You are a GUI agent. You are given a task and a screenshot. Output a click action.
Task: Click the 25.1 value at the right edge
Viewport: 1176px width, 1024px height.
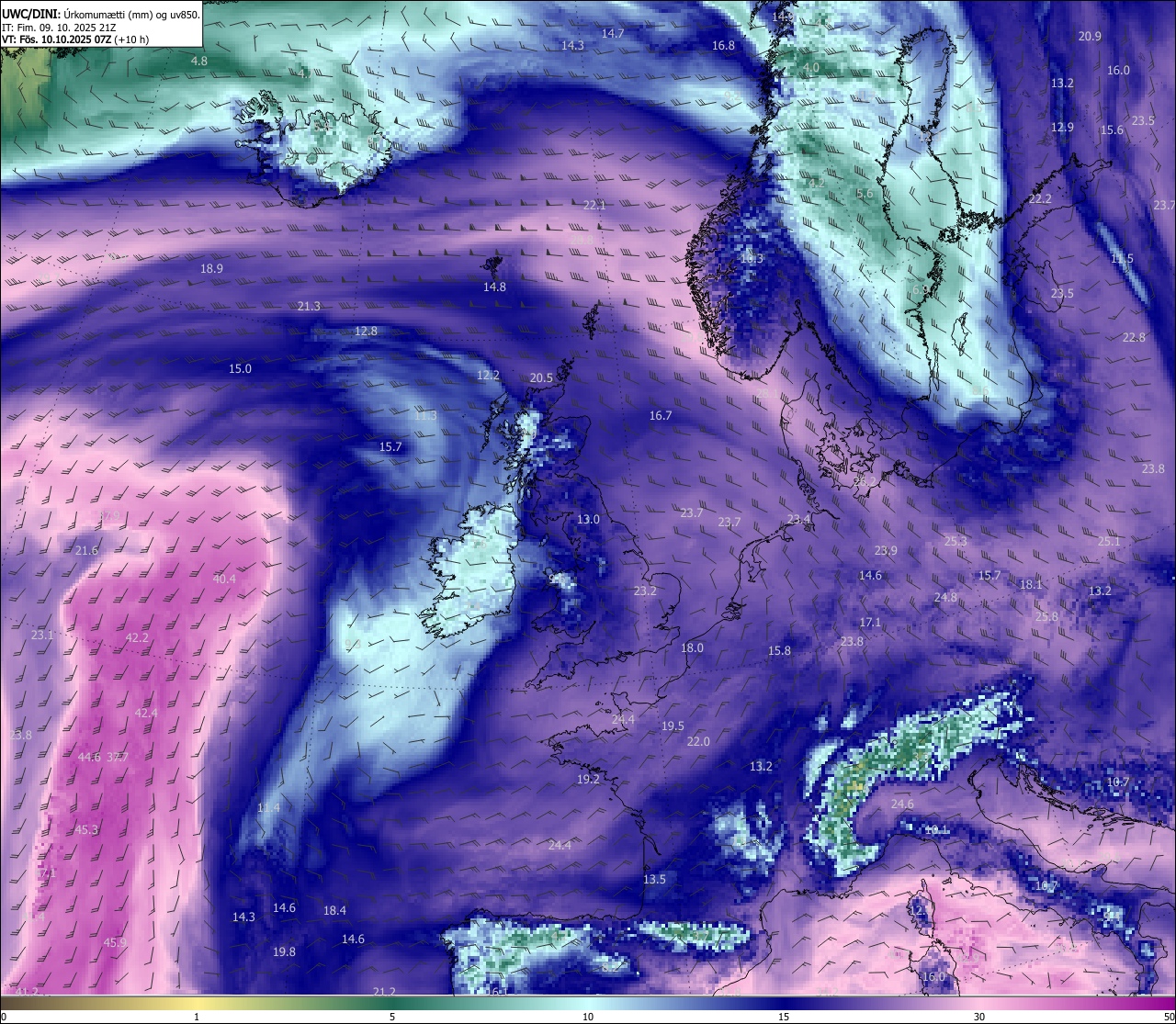tap(1109, 541)
